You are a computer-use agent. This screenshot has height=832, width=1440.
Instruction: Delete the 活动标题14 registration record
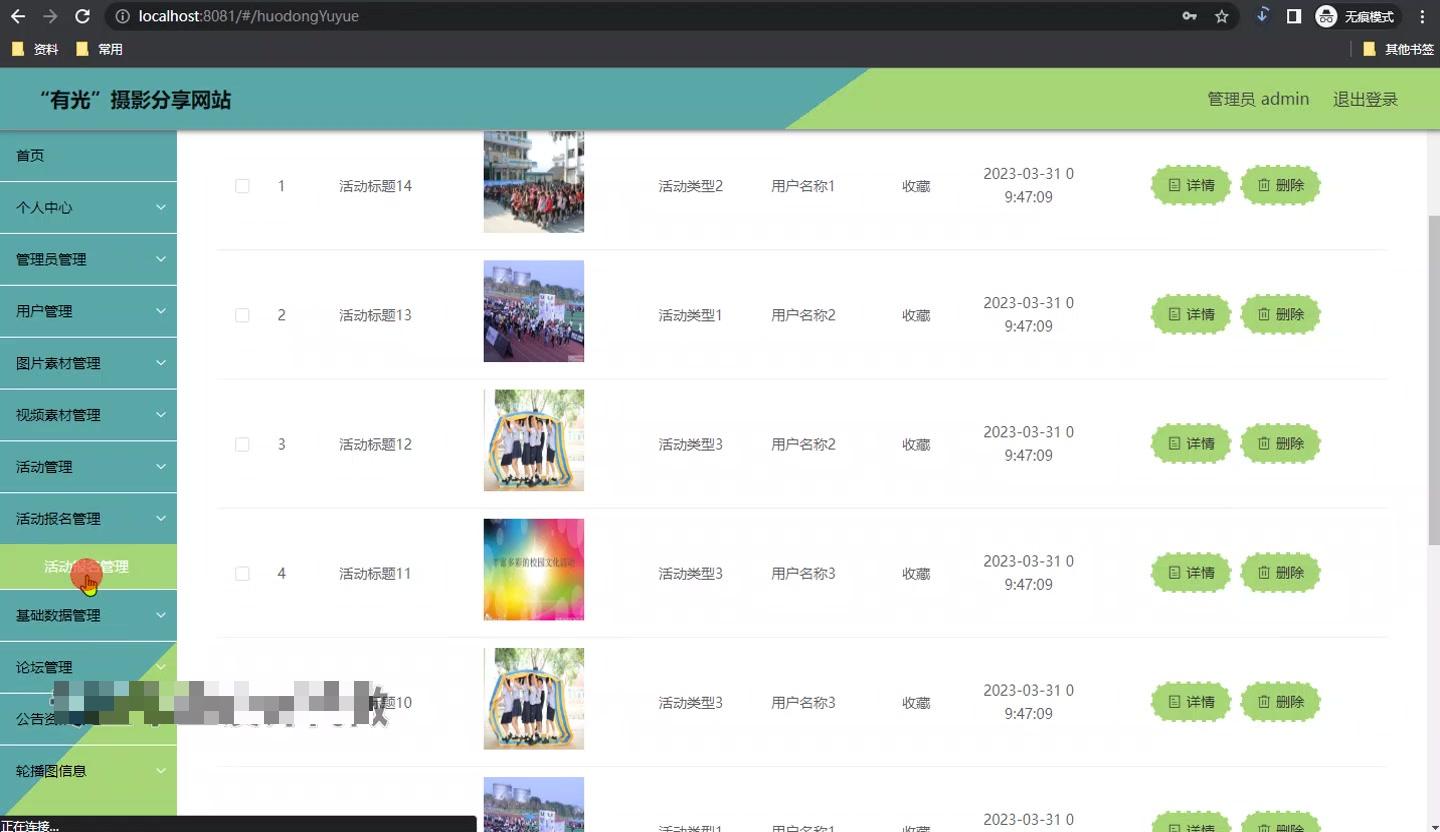pos(1280,185)
